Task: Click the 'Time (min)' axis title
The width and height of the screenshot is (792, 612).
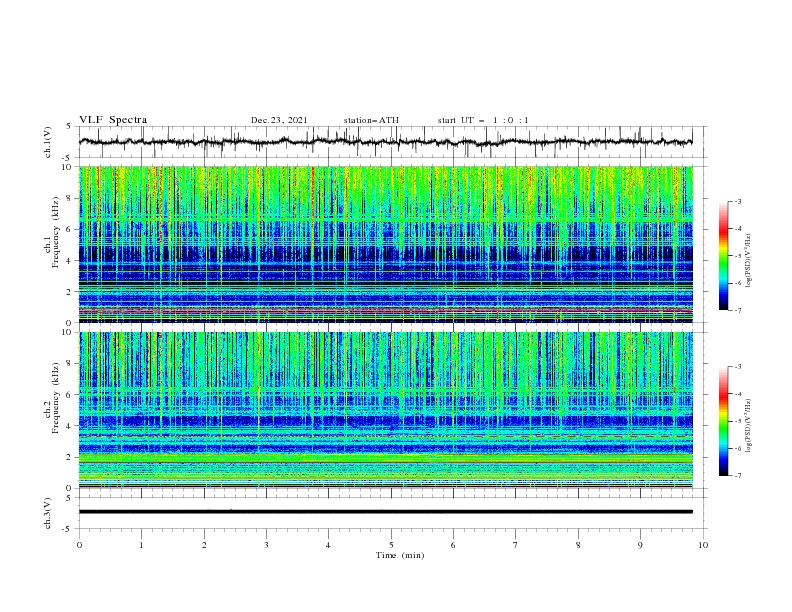Action: 400,555
